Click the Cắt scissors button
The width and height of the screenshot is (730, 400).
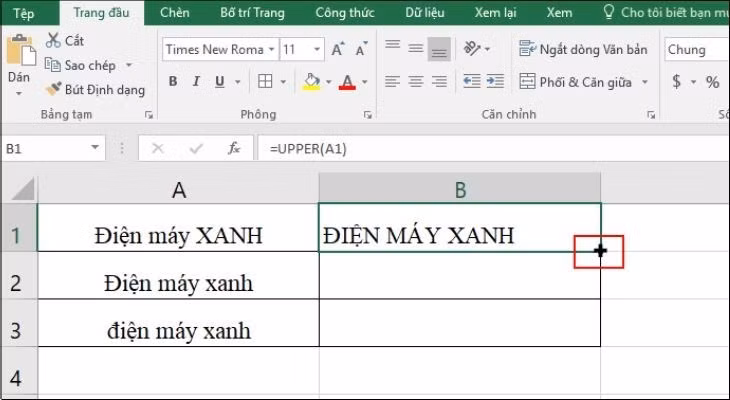click(x=64, y=41)
